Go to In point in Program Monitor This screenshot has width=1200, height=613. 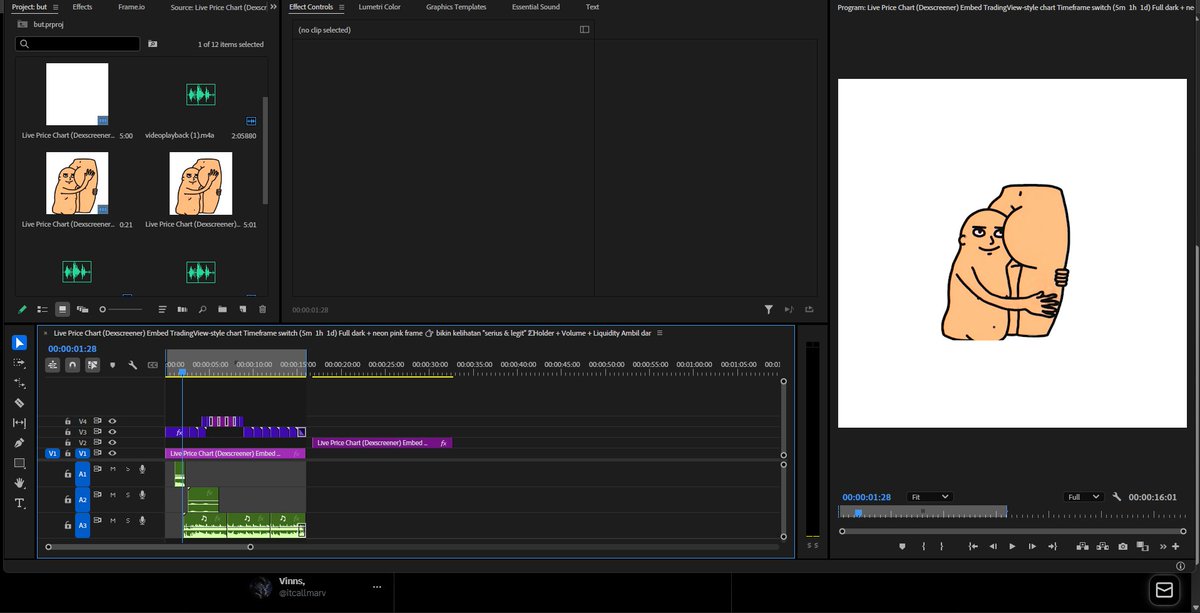click(x=973, y=546)
